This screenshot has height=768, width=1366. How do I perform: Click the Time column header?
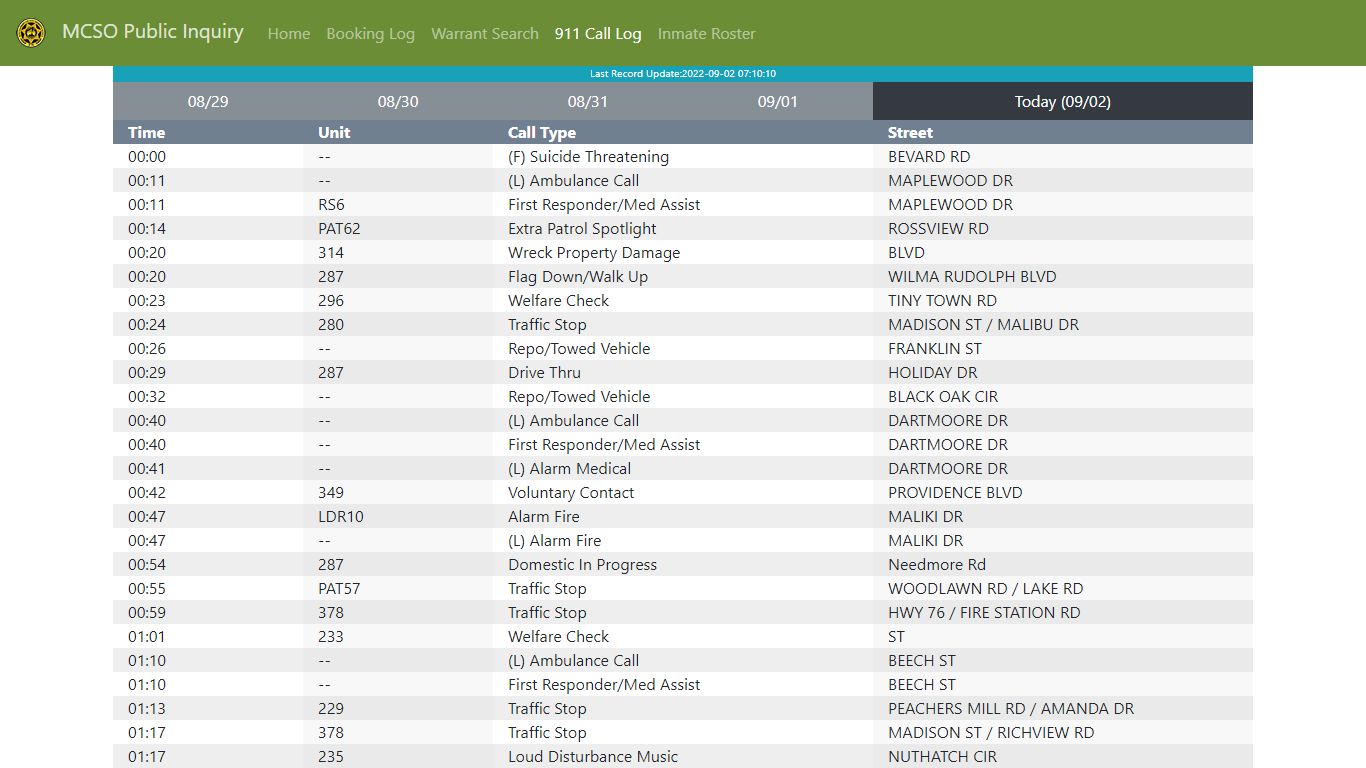208,132
